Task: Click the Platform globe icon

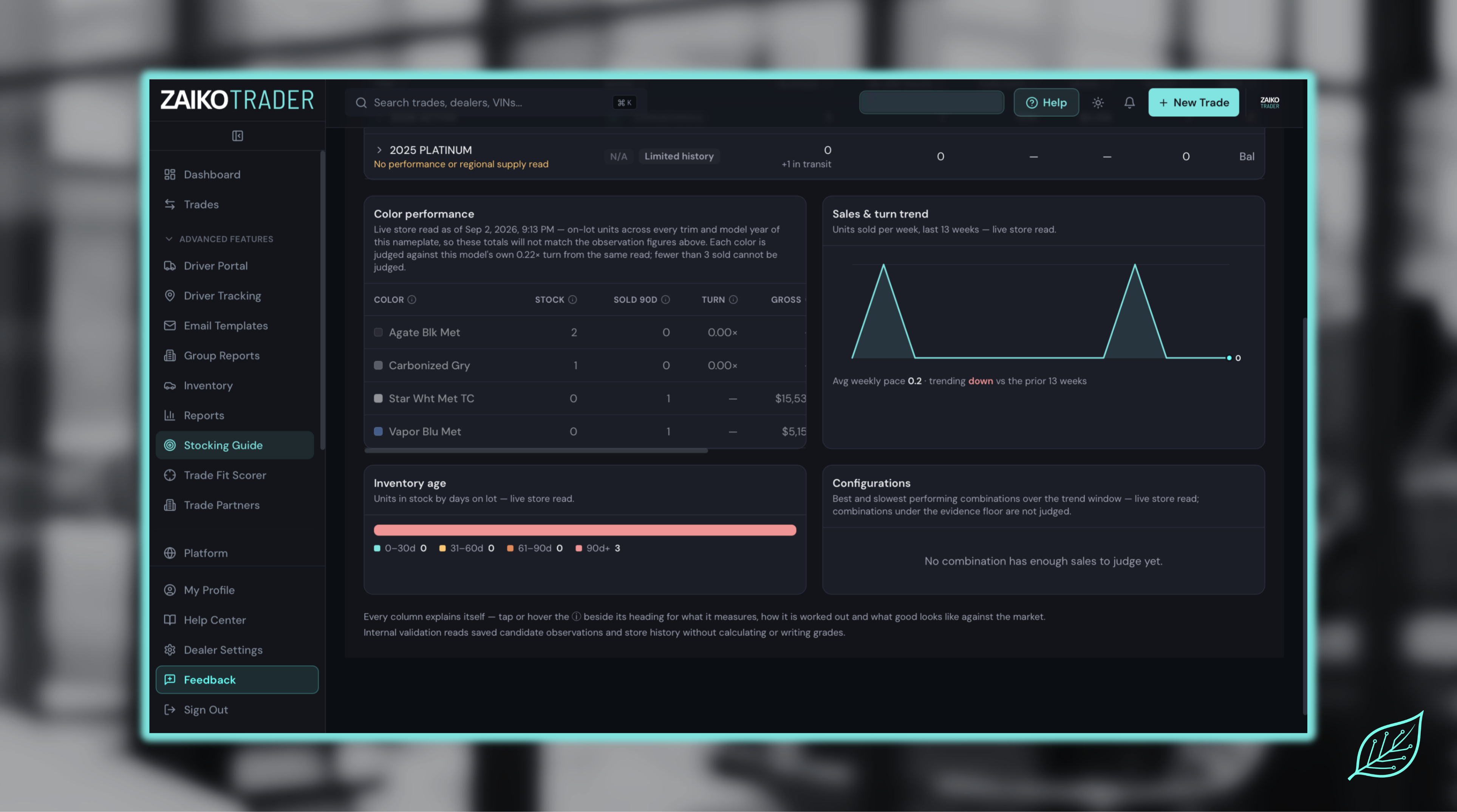Action: (170, 554)
